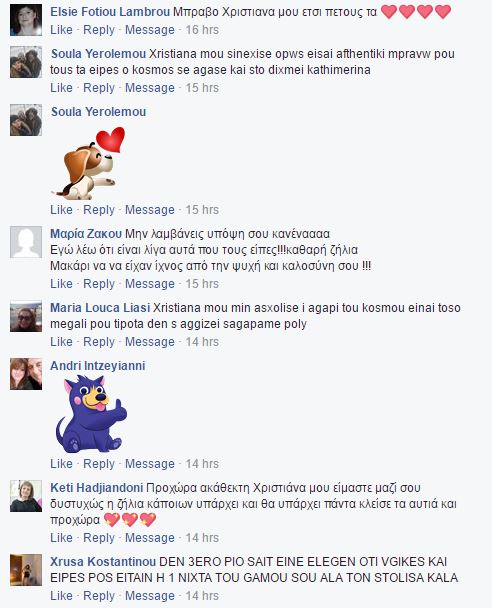Open Μαρία Ζακου's default avatar icon

point(26,242)
